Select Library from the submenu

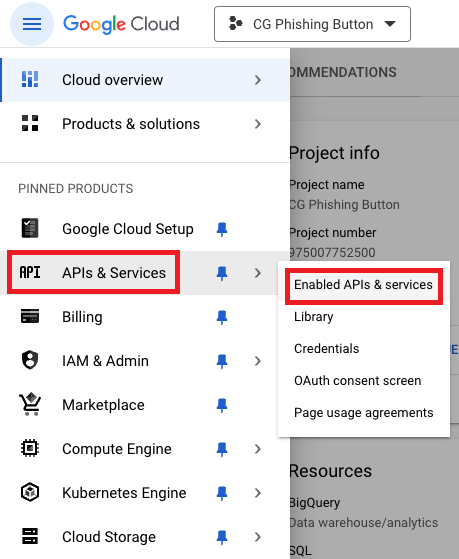click(364, 317)
